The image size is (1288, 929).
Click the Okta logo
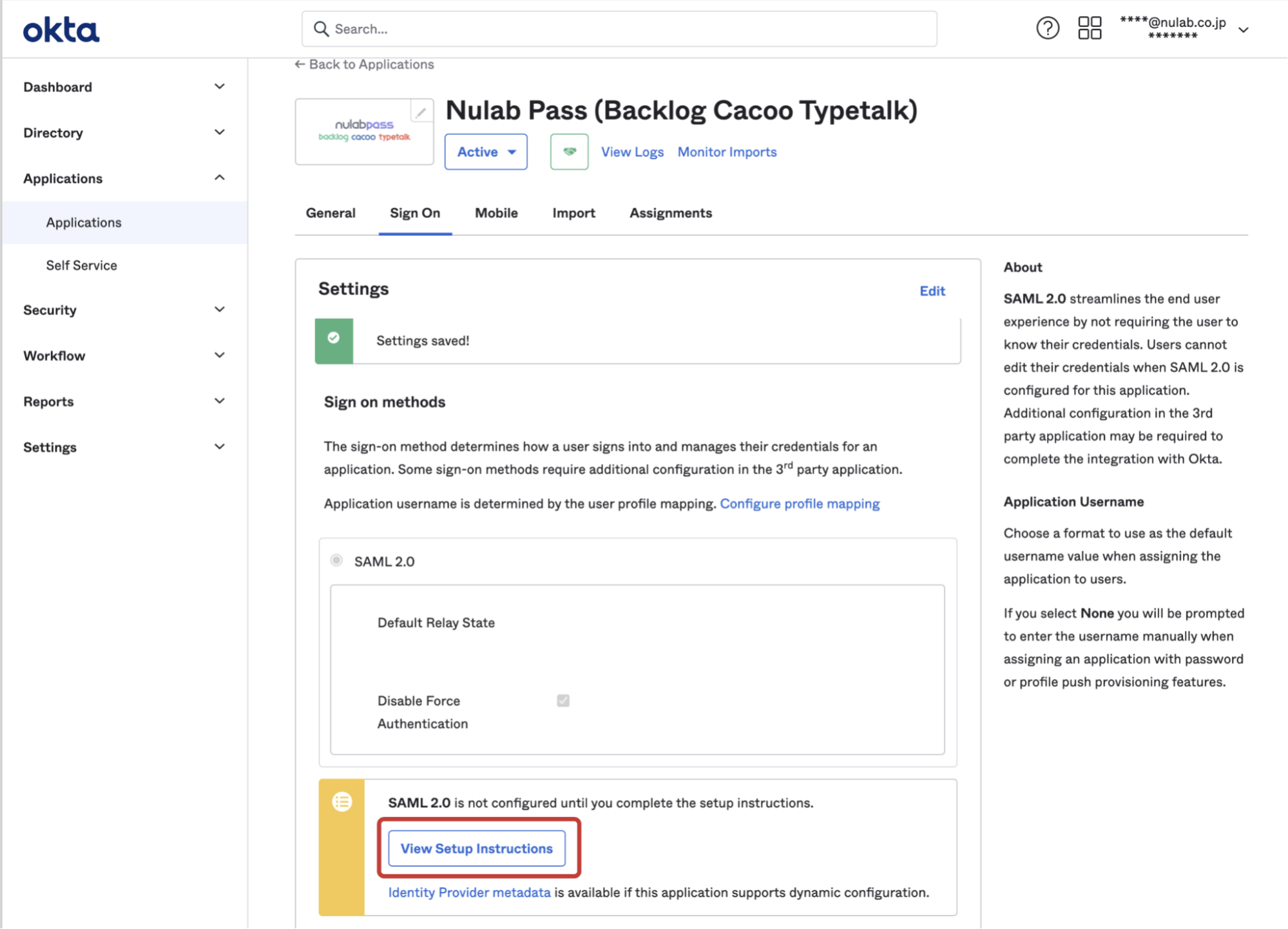pyautogui.click(x=61, y=30)
